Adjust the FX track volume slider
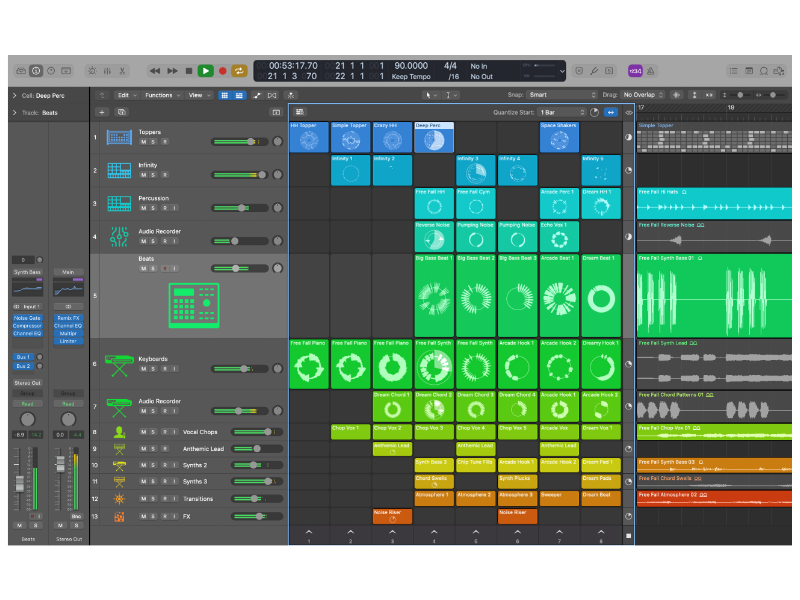 (x=257, y=516)
